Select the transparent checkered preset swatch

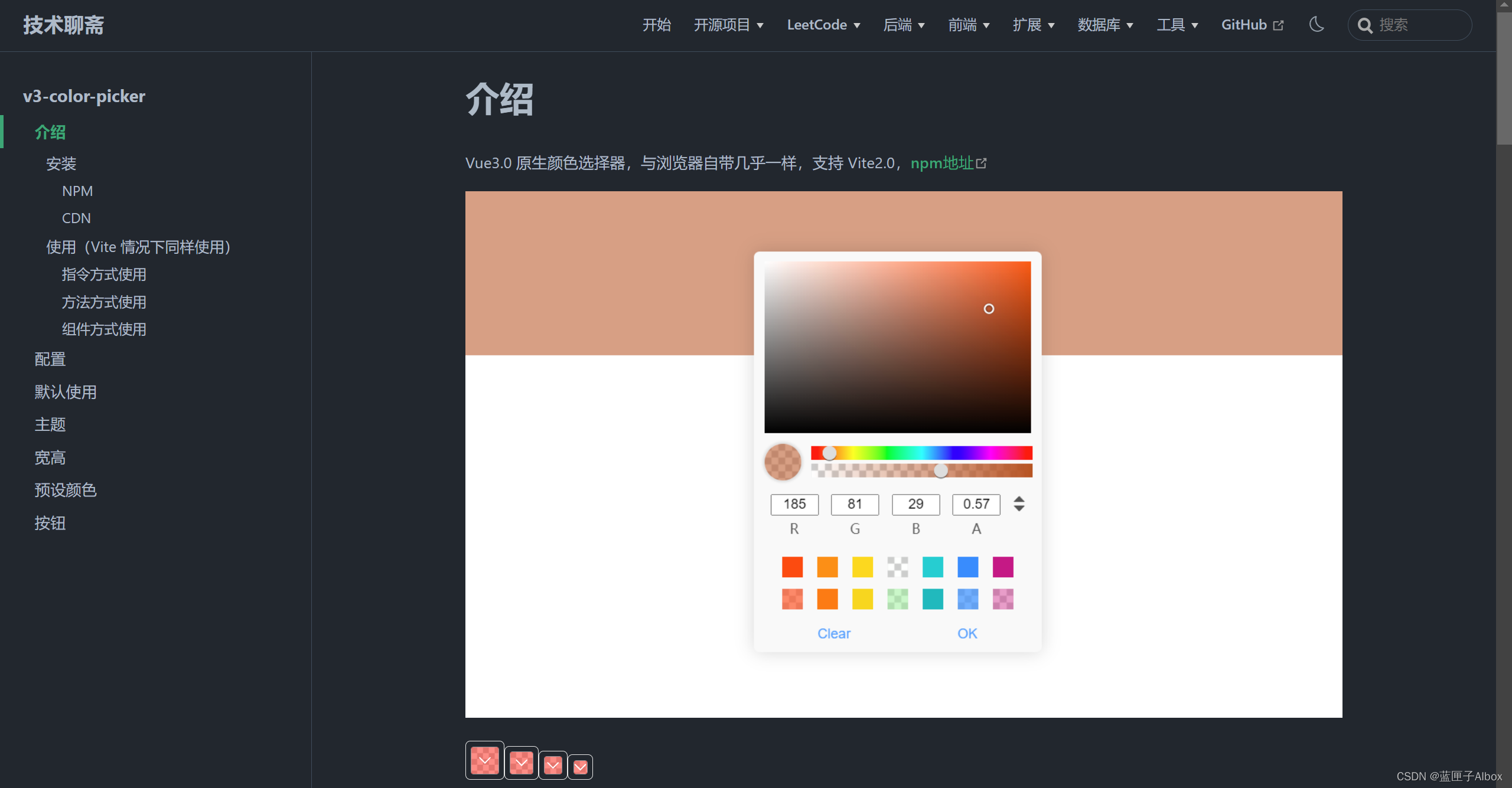pyautogui.click(x=897, y=567)
